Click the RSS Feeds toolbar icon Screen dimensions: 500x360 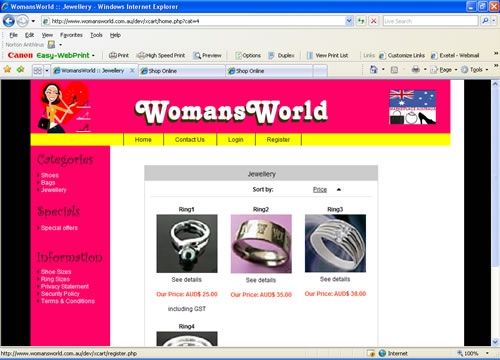click(394, 70)
